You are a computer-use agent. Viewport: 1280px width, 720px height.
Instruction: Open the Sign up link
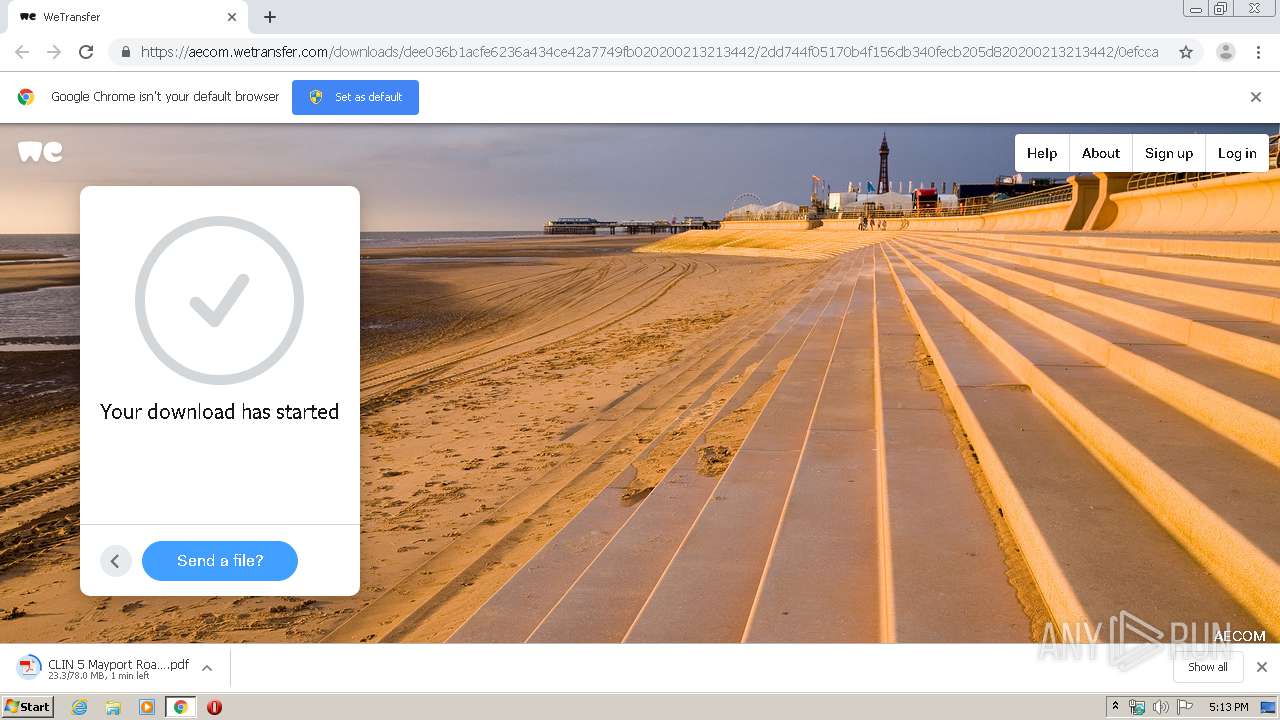1169,153
